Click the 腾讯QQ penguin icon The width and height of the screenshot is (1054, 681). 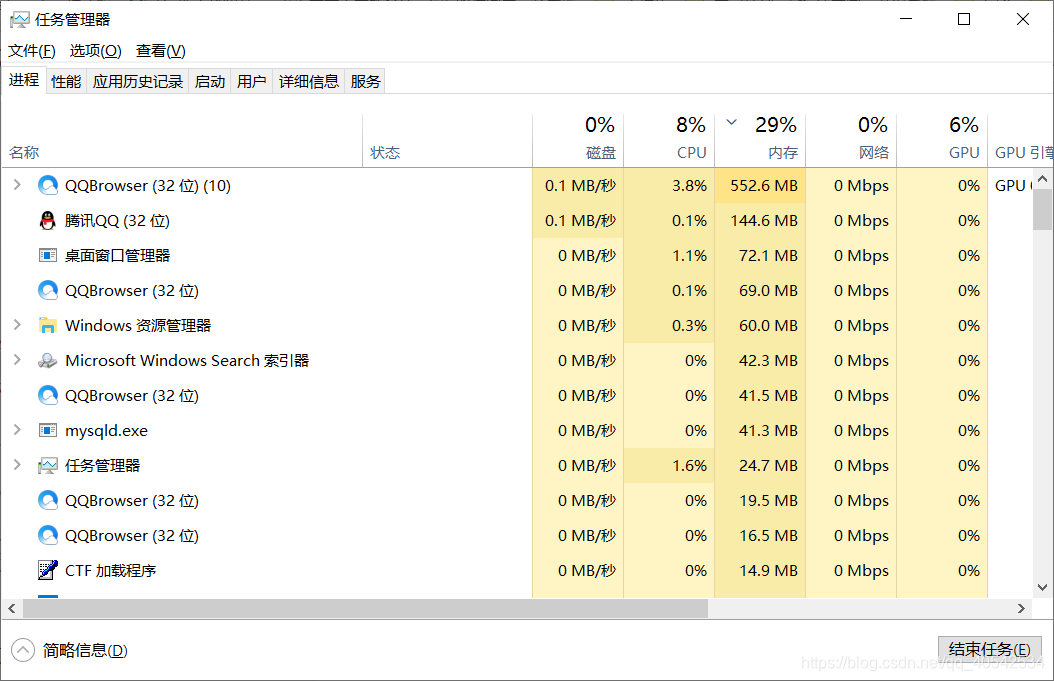point(48,221)
